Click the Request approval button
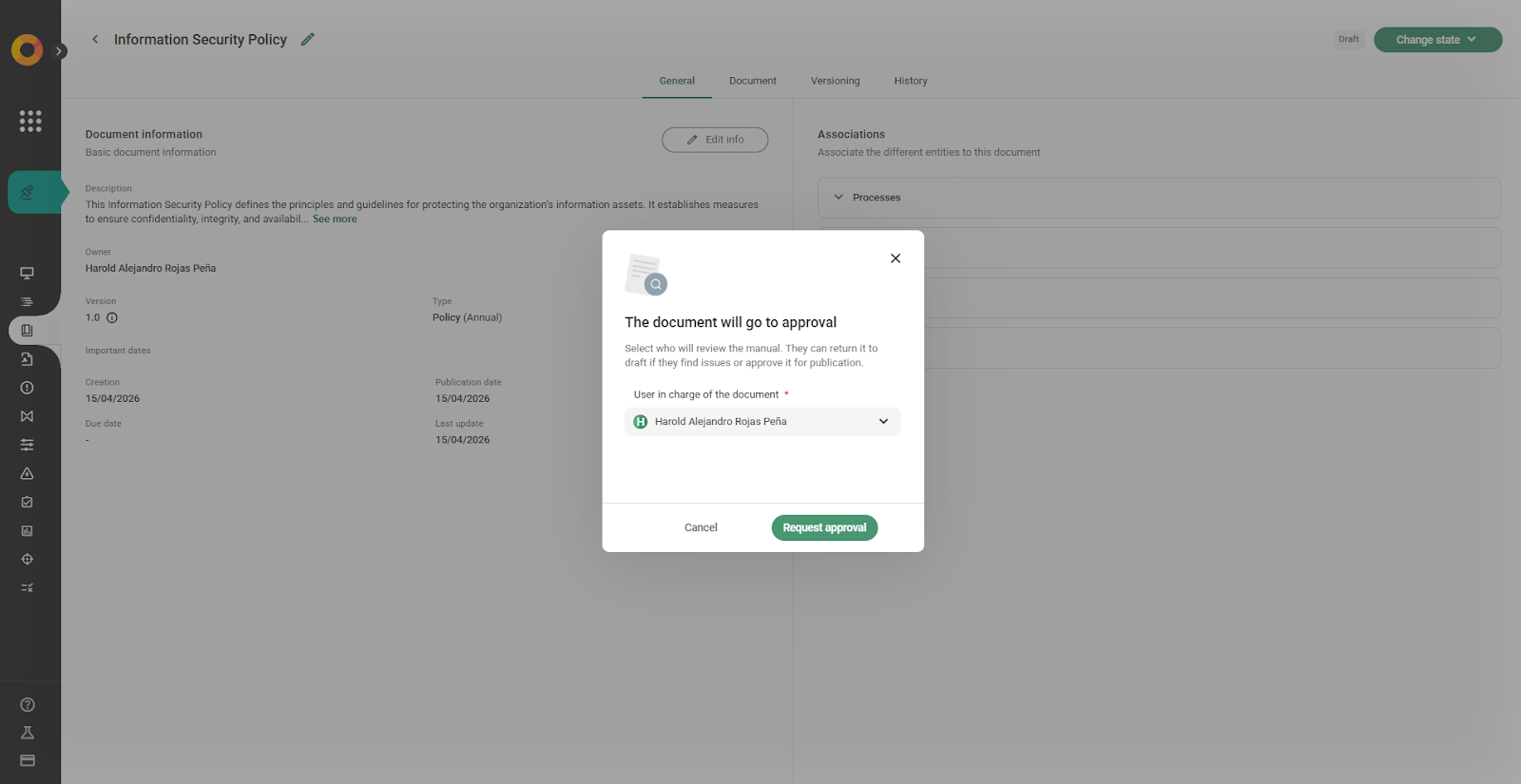The image size is (1521, 784). click(x=824, y=527)
